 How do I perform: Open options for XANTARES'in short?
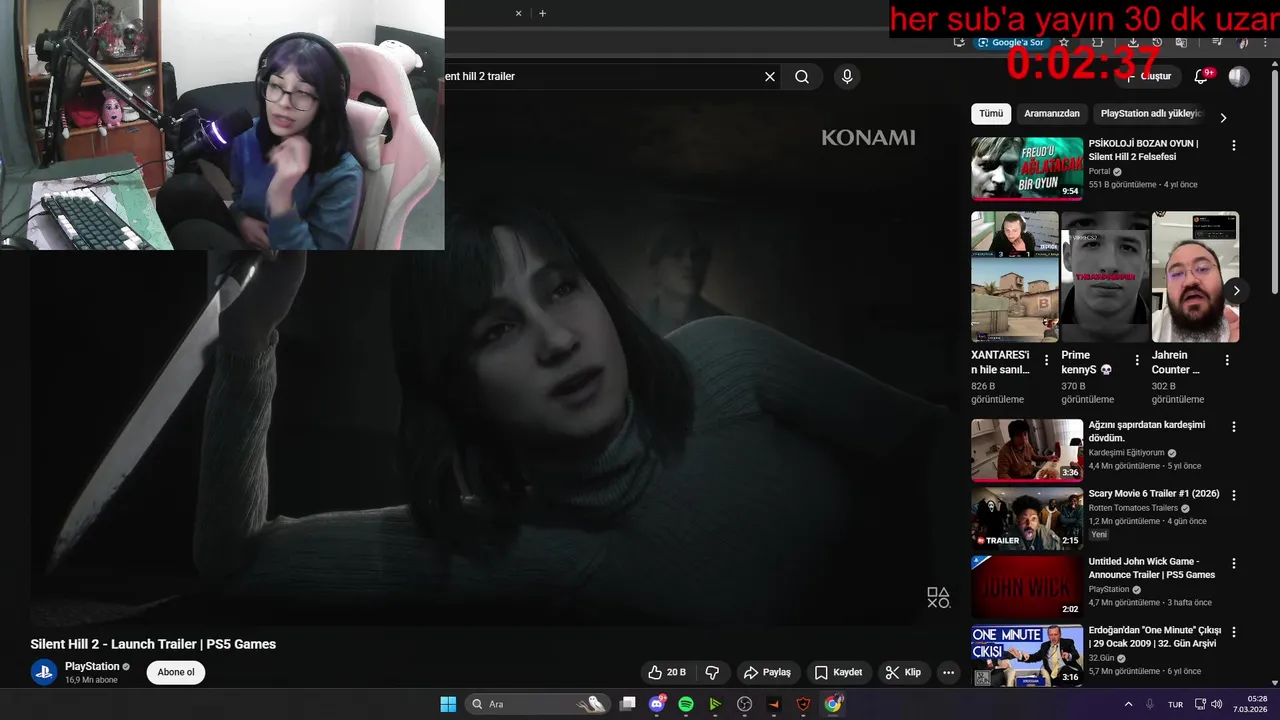(1046, 360)
